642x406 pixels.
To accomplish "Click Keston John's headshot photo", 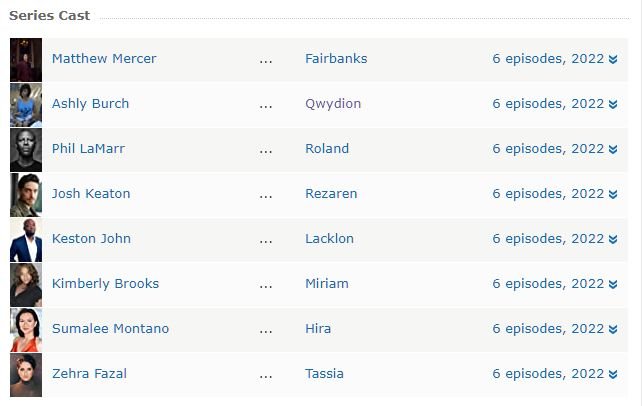I will tap(26, 239).
